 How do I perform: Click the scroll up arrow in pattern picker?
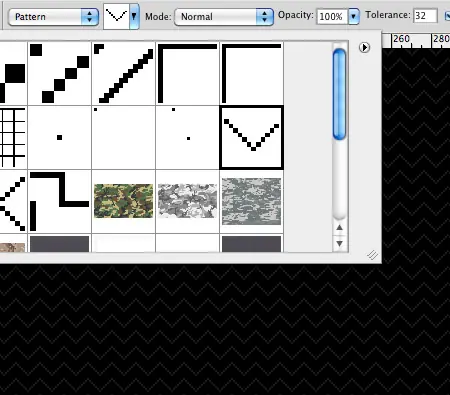coord(340,228)
